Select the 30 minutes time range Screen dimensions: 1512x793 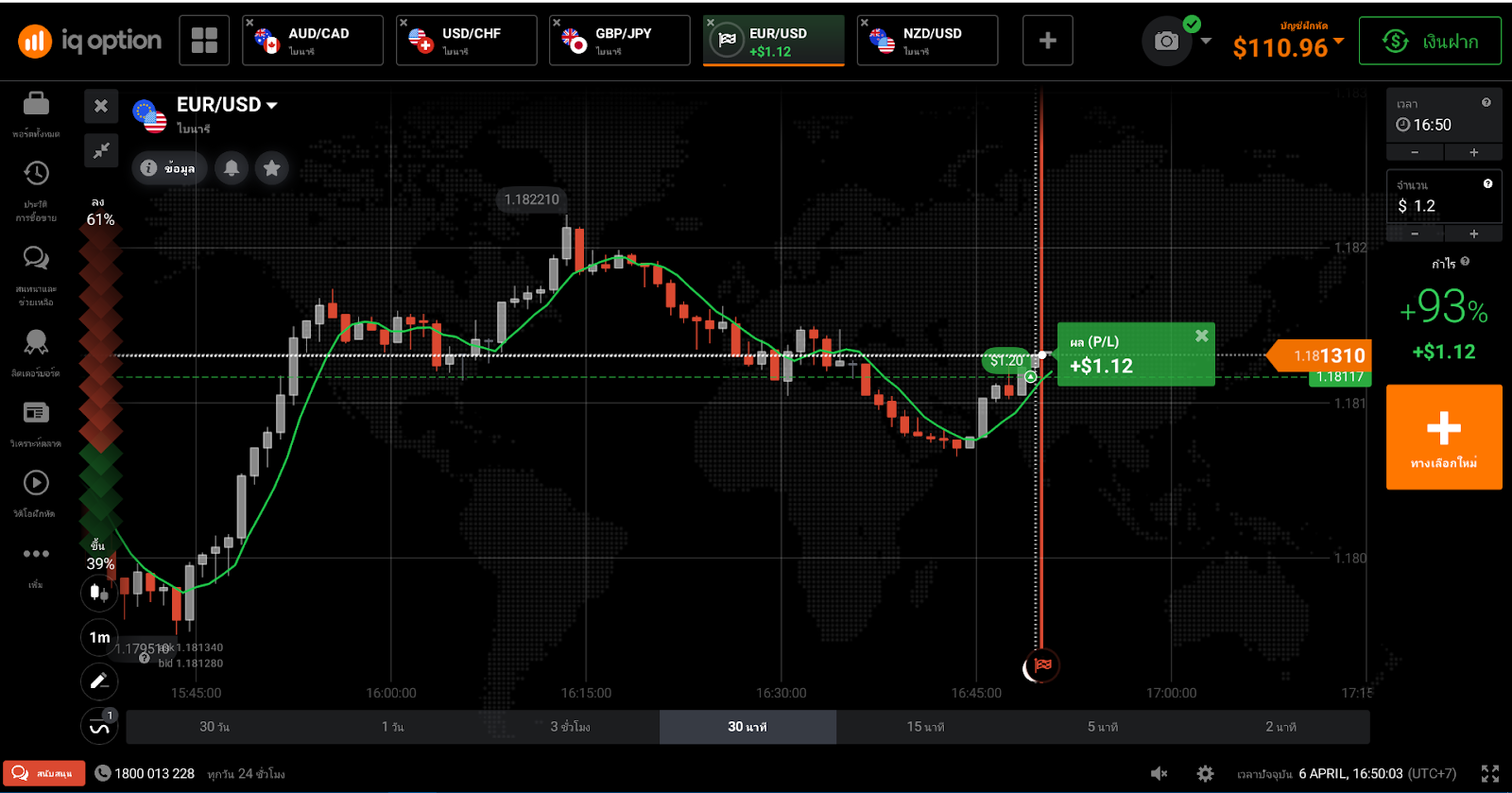pyautogui.click(x=747, y=727)
